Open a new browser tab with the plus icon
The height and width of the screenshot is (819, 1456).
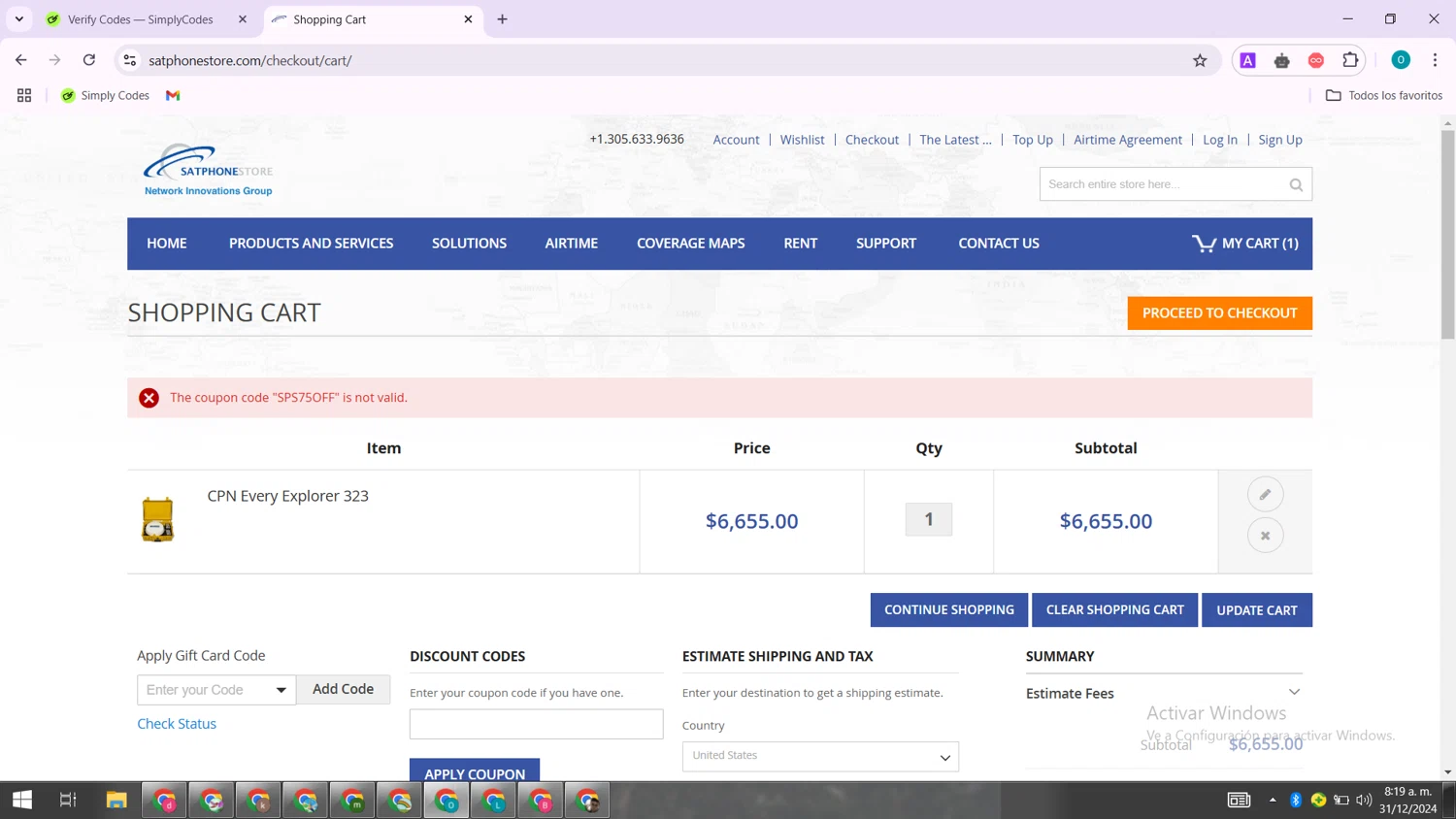pyautogui.click(x=502, y=19)
